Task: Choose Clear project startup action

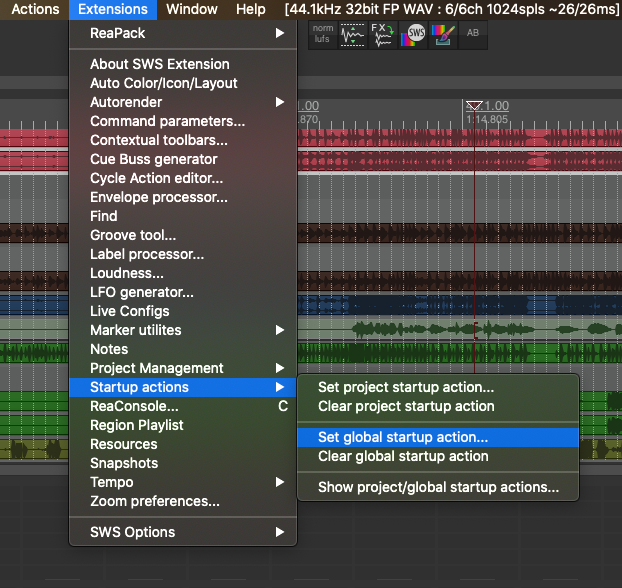Action: (438, 406)
